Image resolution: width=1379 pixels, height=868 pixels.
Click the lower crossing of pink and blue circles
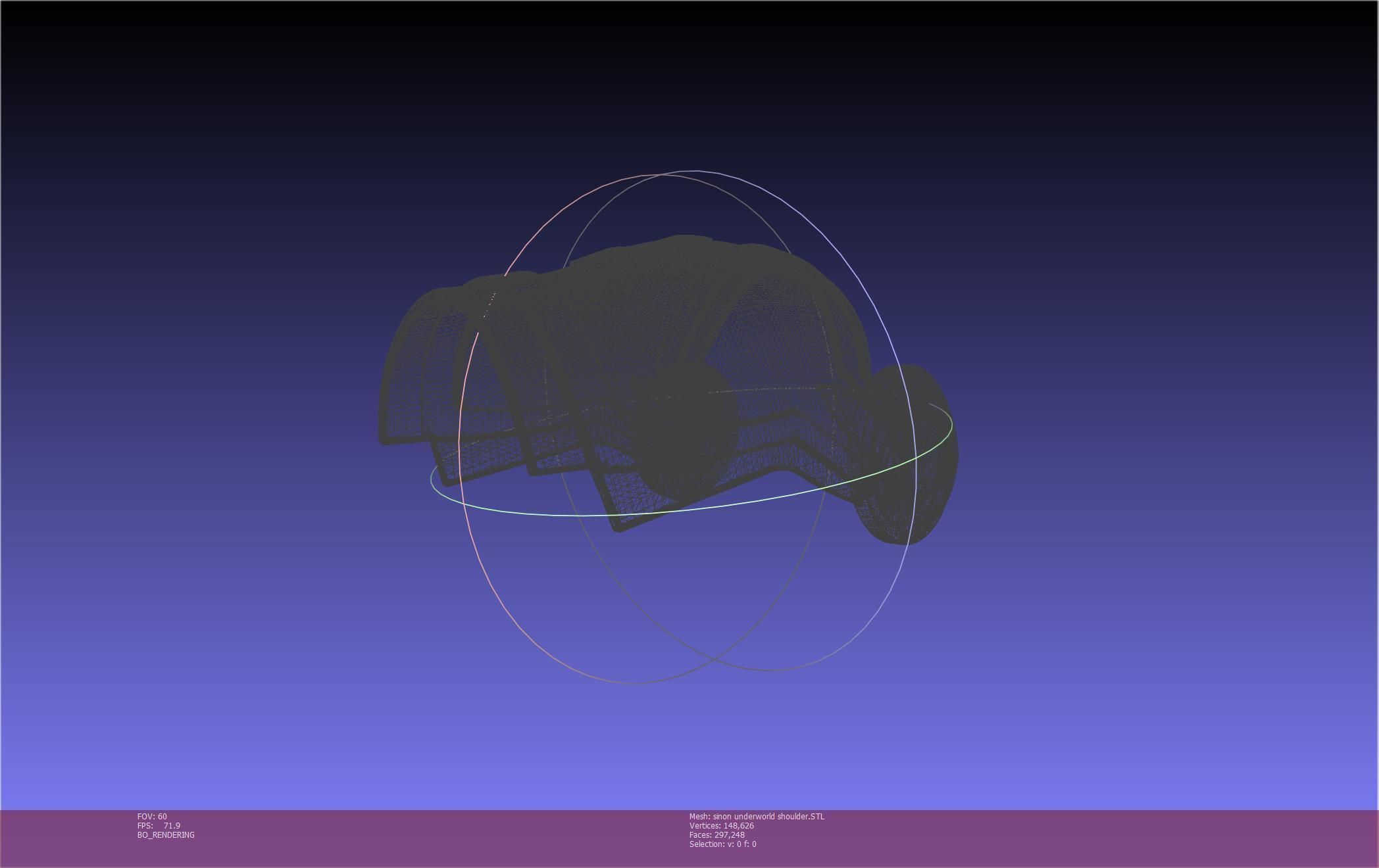tap(715, 658)
